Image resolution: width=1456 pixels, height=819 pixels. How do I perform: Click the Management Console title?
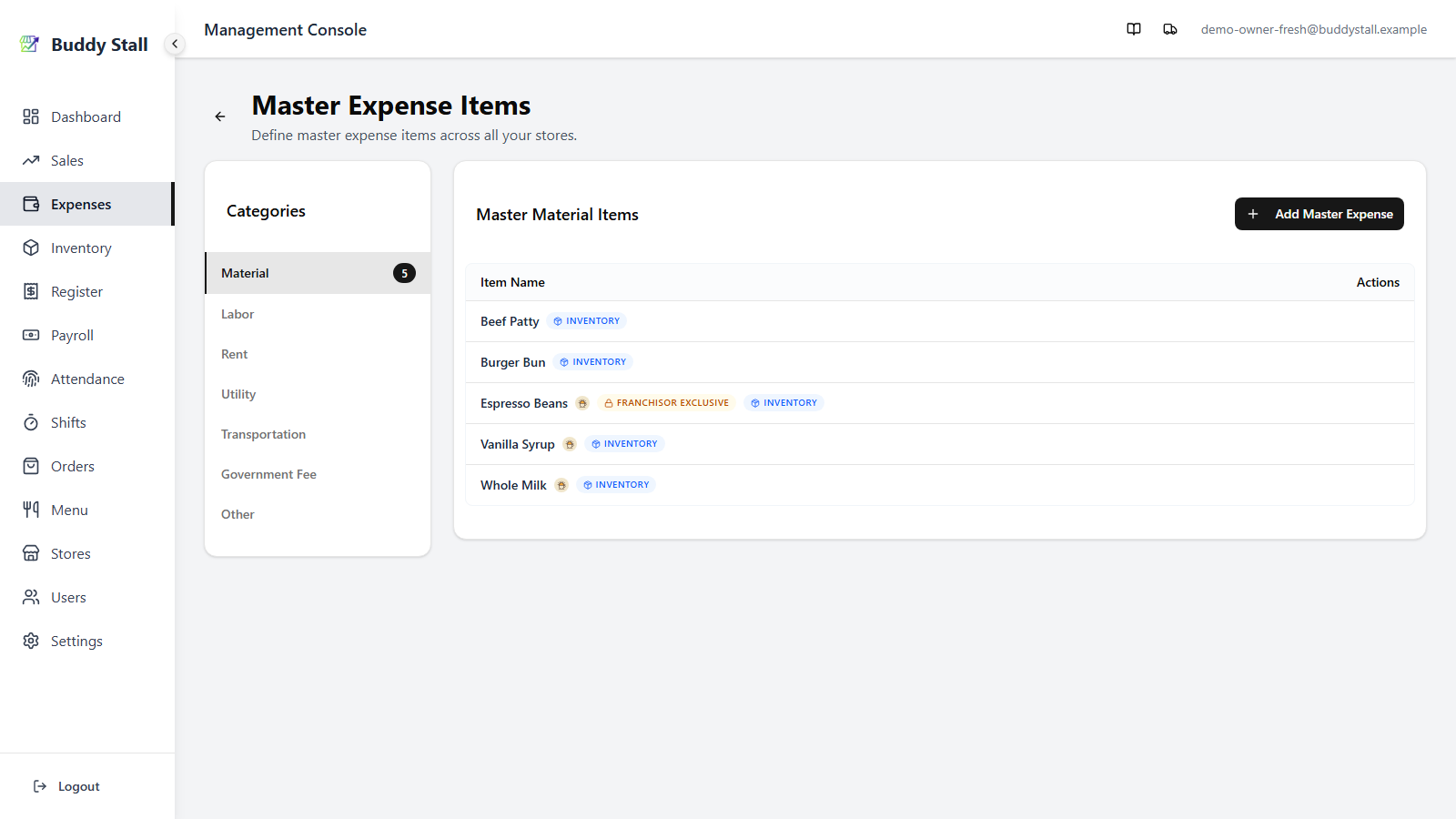coord(285,29)
